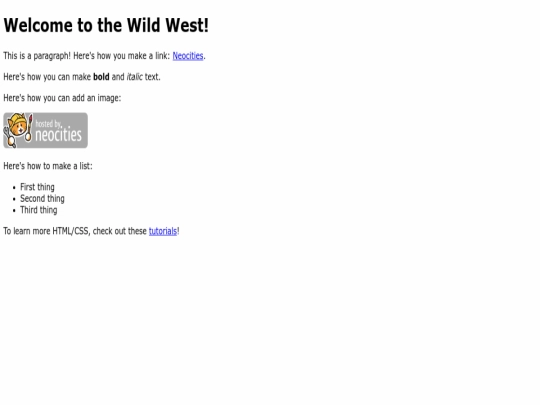Click the bold word 'bold'

click(101, 77)
